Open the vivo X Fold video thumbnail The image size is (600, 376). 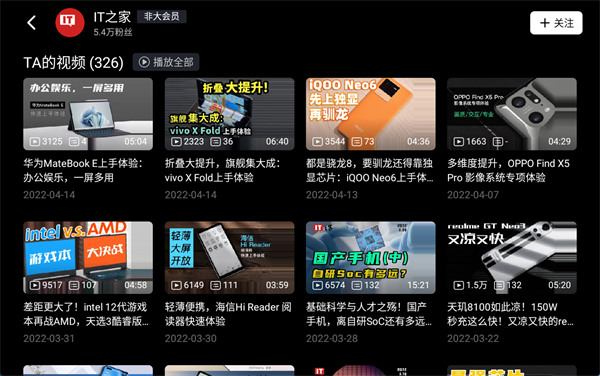click(230, 114)
